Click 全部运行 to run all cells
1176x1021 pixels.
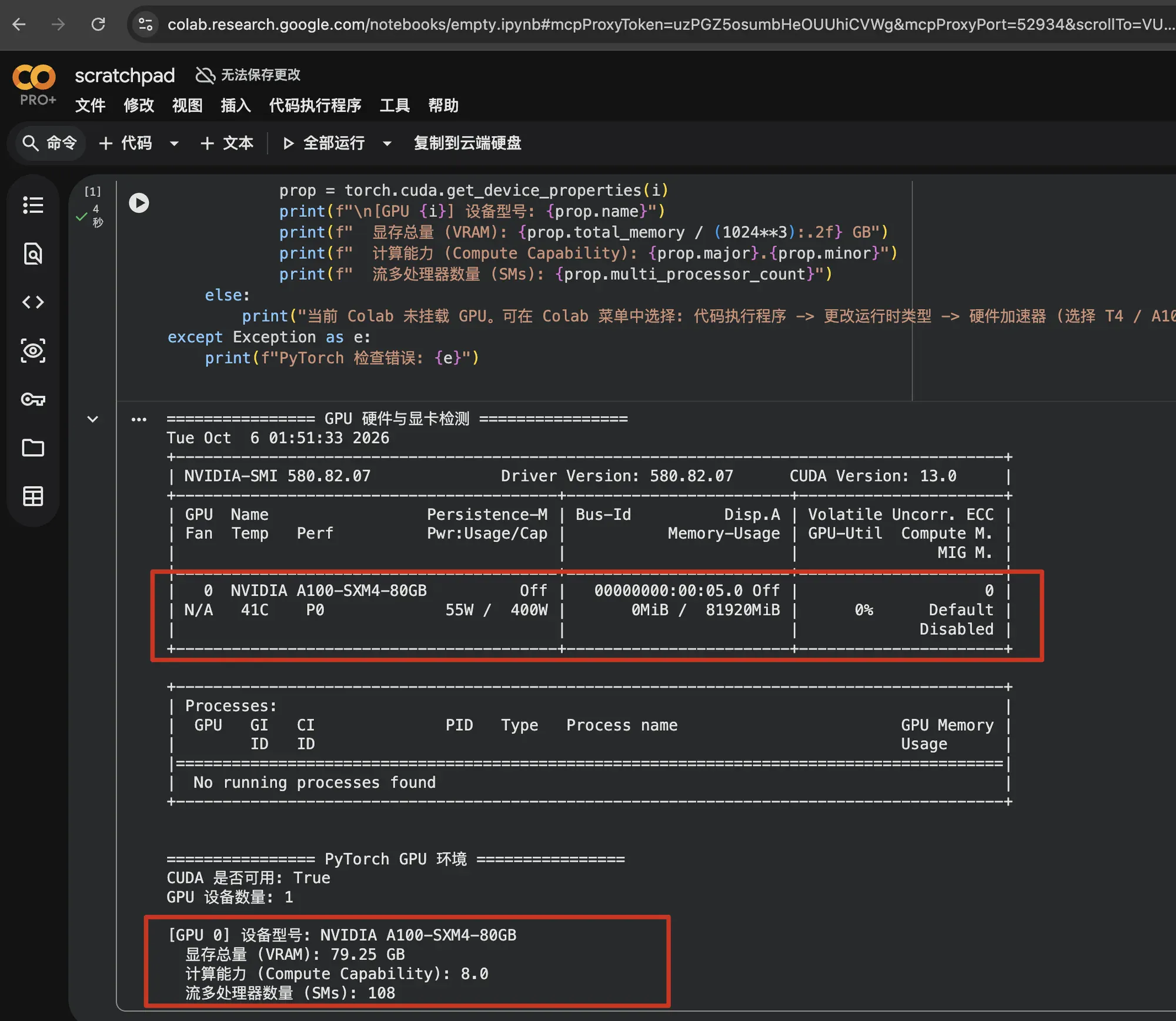tap(324, 143)
